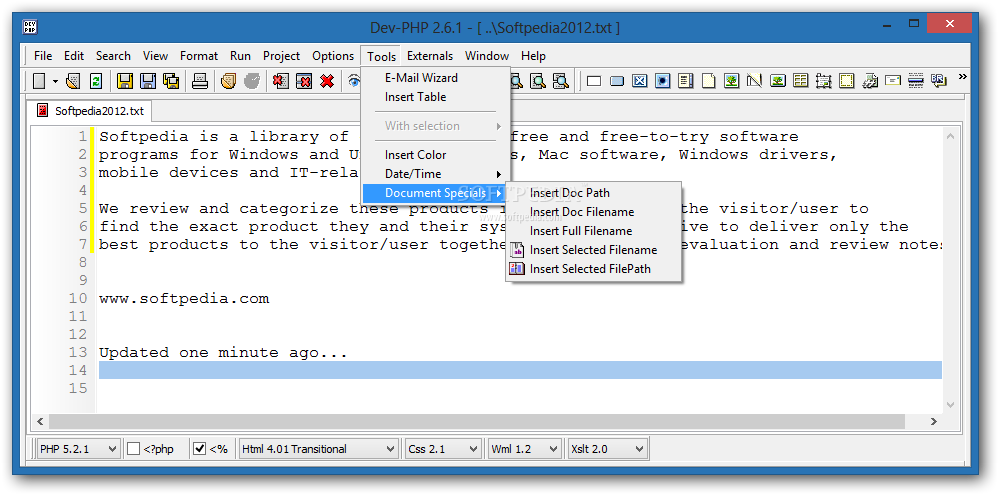This screenshot has height=495, width=999.
Task: Click the www.softpedia.com text line
Action: [184, 299]
